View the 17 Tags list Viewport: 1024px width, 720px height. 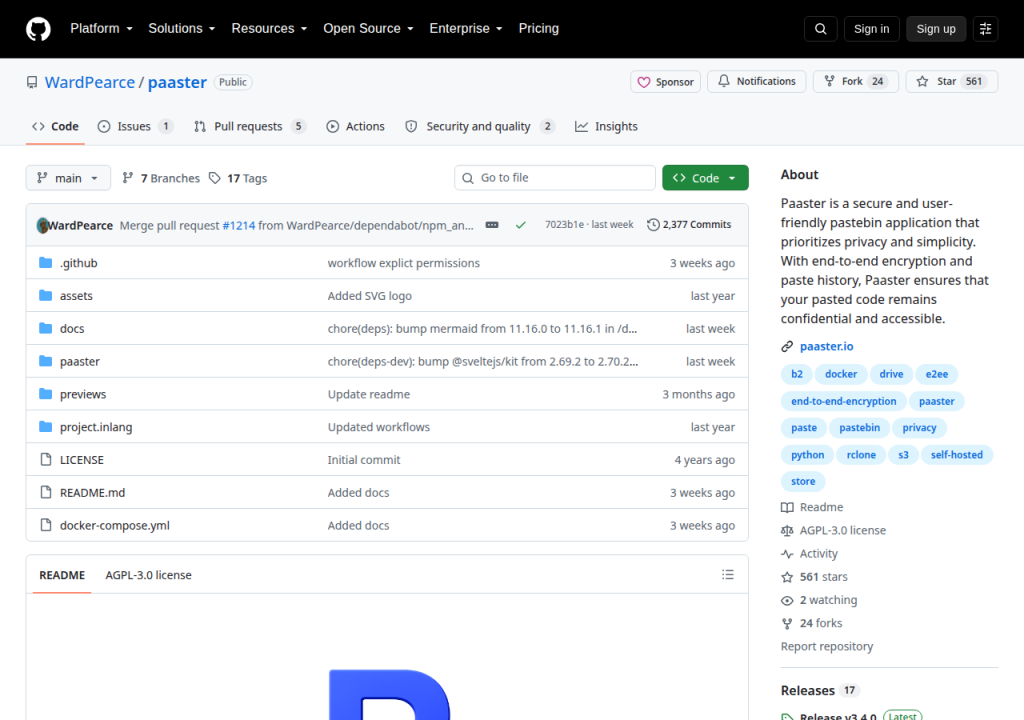(x=238, y=178)
